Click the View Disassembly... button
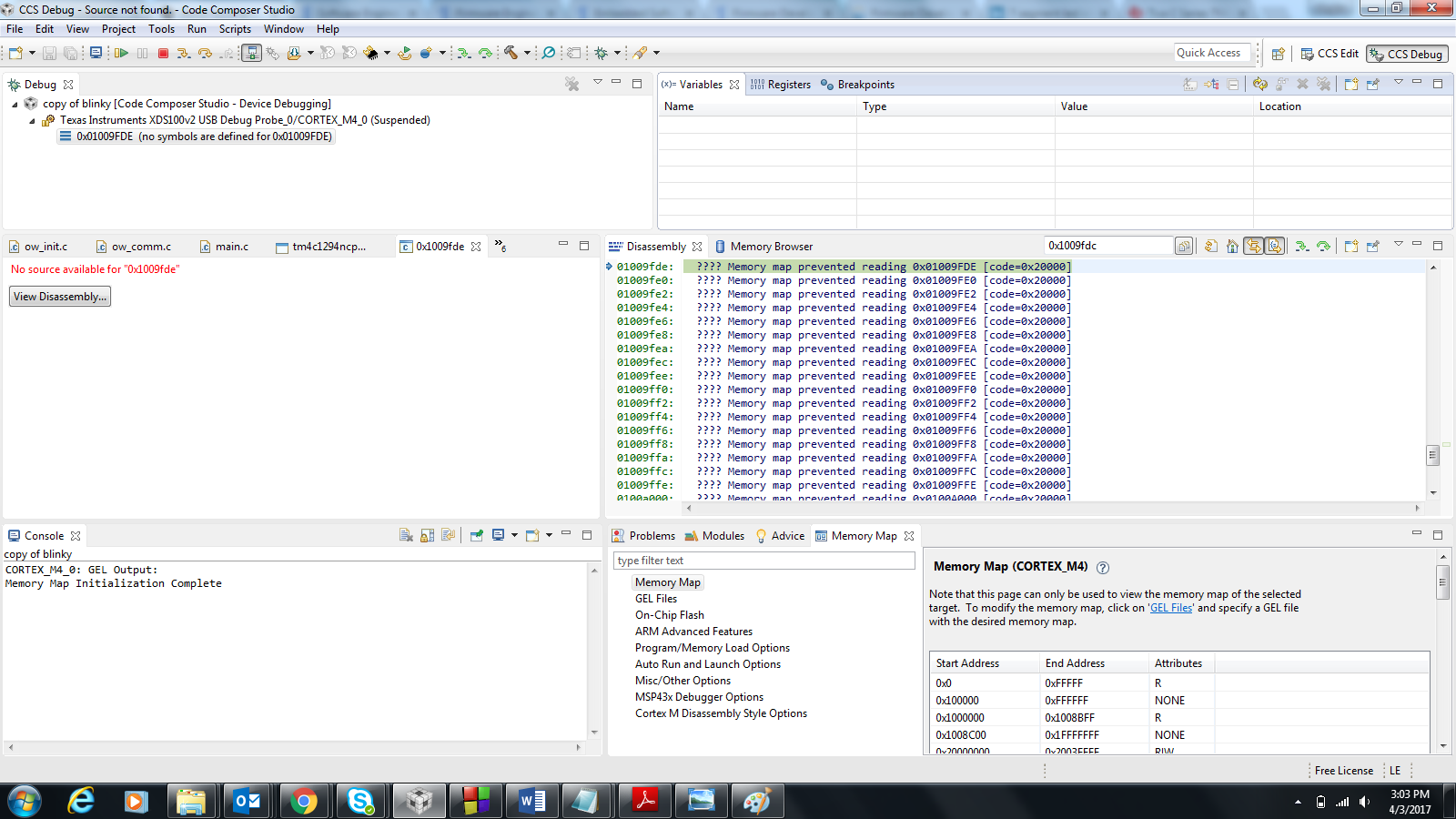 click(x=60, y=297)
